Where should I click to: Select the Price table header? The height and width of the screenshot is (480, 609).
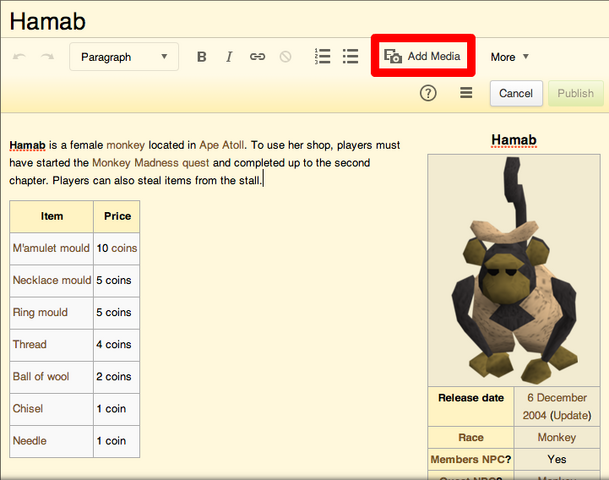pos(117,216)
